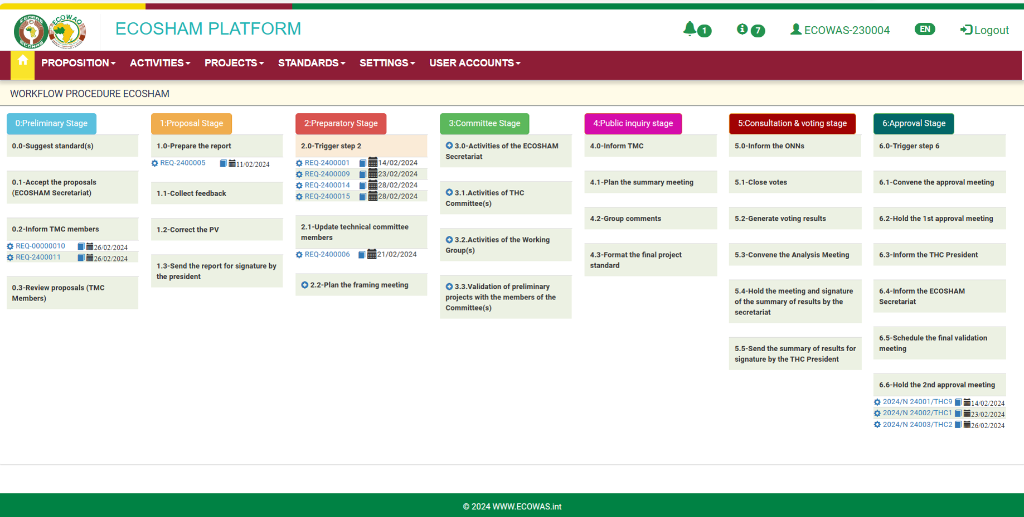Open request link REQ-2400014
The width and height of the screenshot is (1024, 517).
(x=327, y=185)
